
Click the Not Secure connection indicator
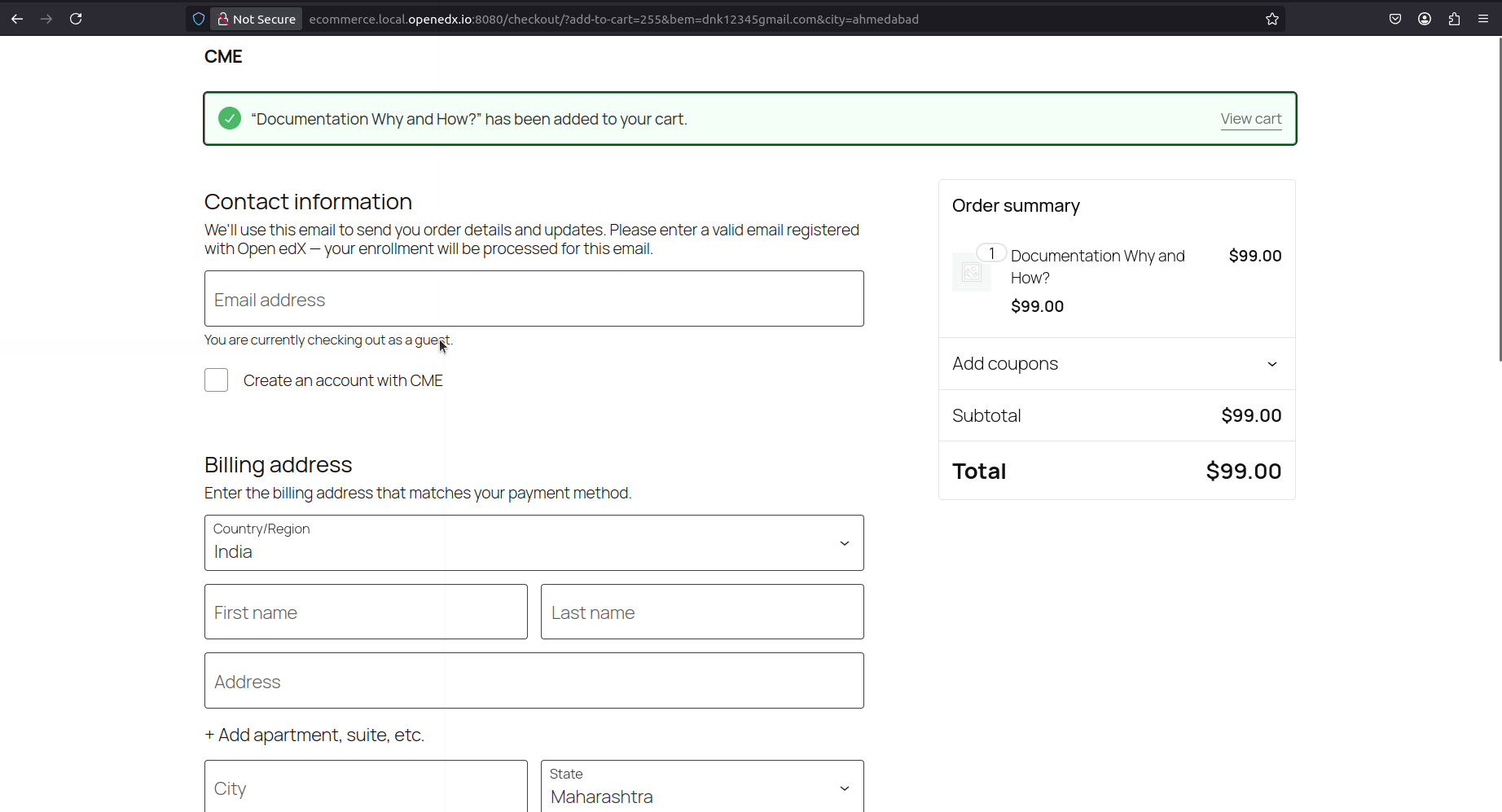[257, 19]
